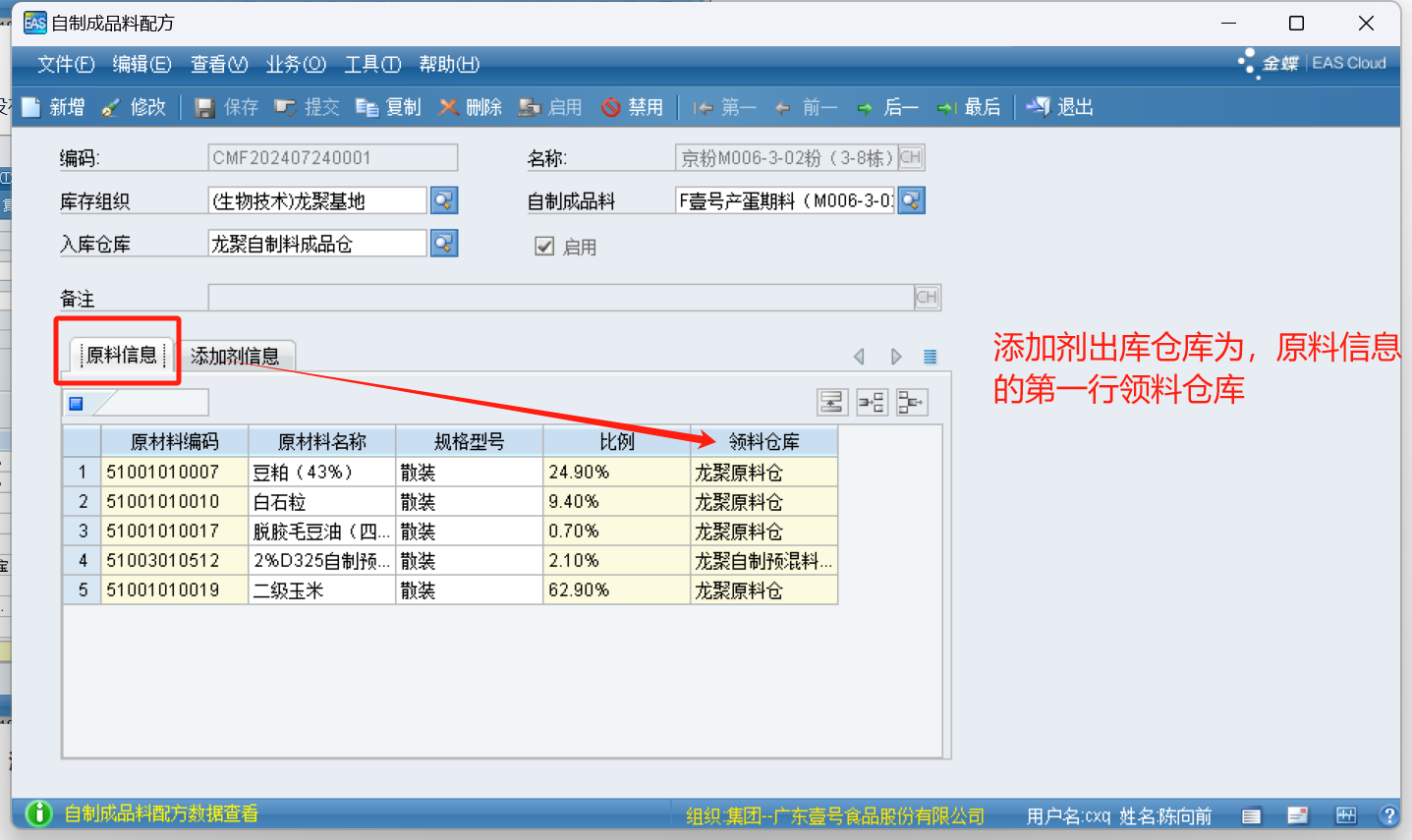Click the 比例 column header
The height and width of the screenshot is (840, 1412).
616,442
